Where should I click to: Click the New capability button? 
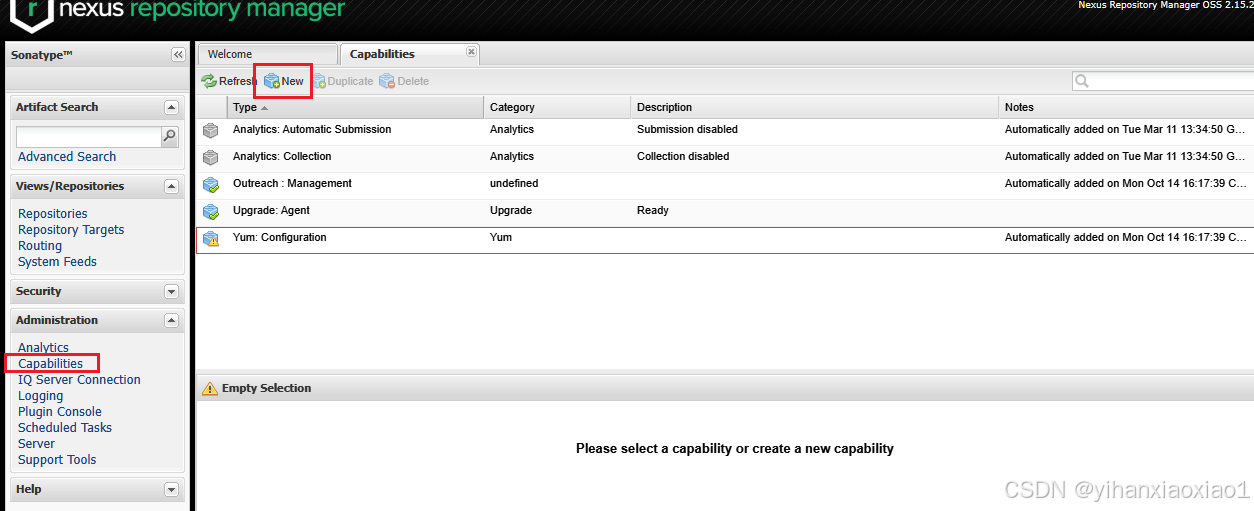tap(284, 82)
